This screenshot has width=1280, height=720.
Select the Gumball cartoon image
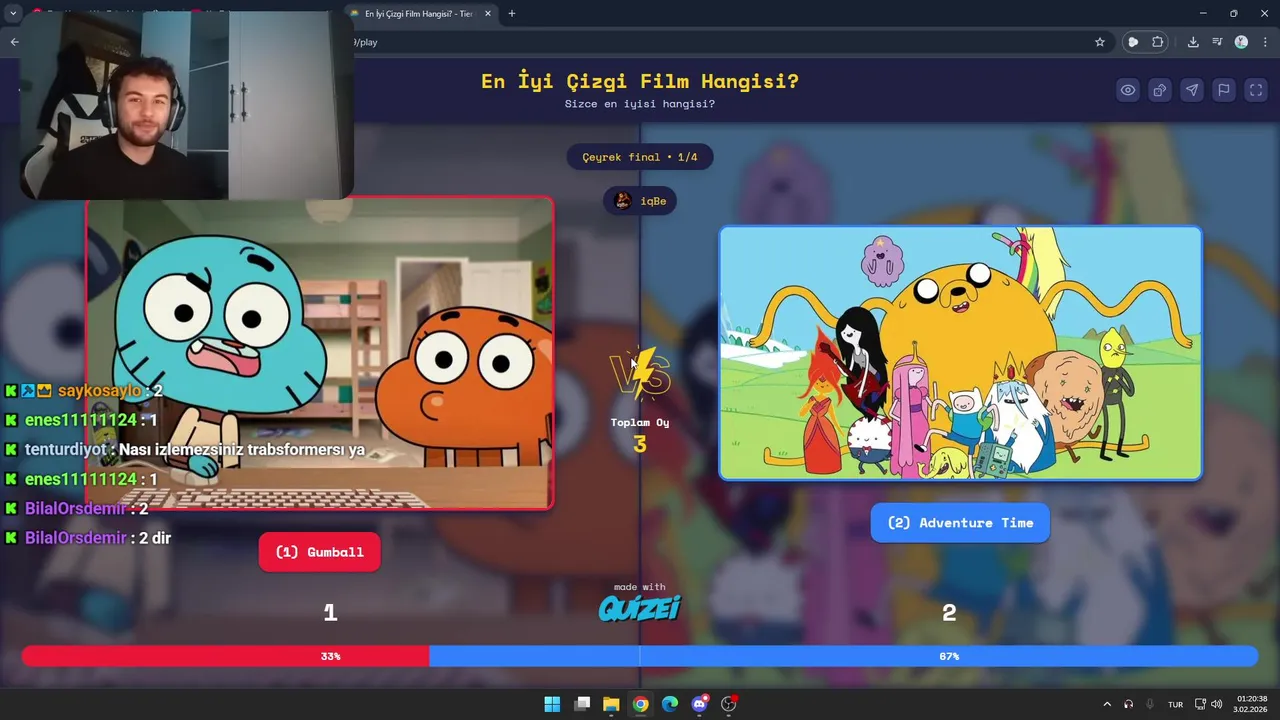coord(320,353)
